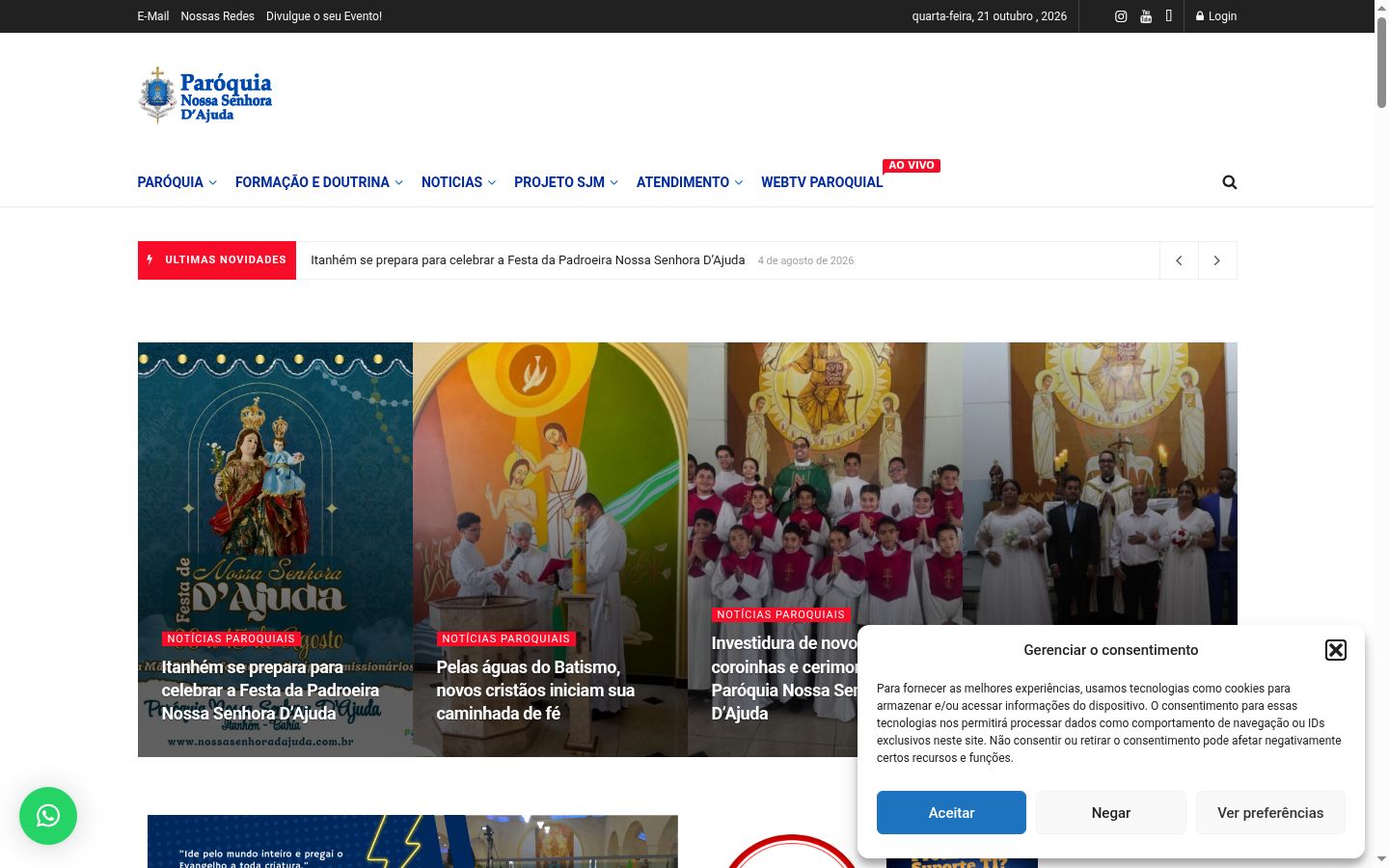Open the search magnifier icon
1389x868 pixels.
point(1230,182)
